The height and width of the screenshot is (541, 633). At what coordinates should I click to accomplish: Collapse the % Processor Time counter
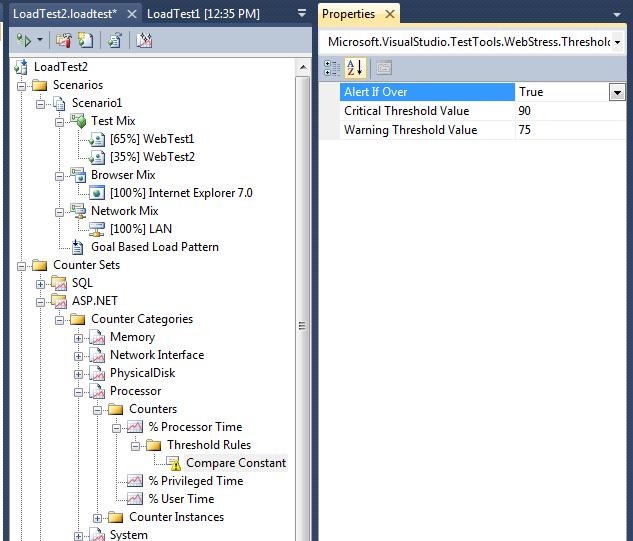coord(116,428)
